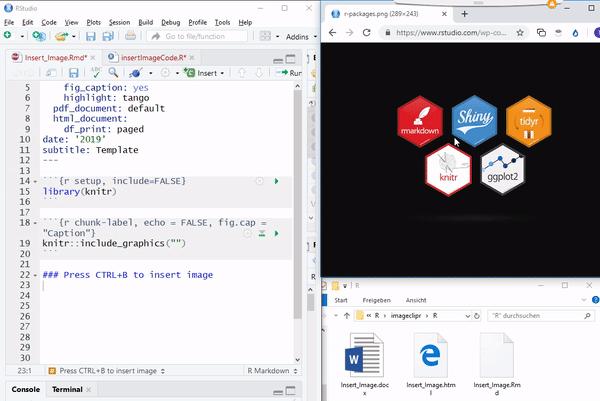
Task: Collapse the heading fold on line 22
Action: click(35, 275)
